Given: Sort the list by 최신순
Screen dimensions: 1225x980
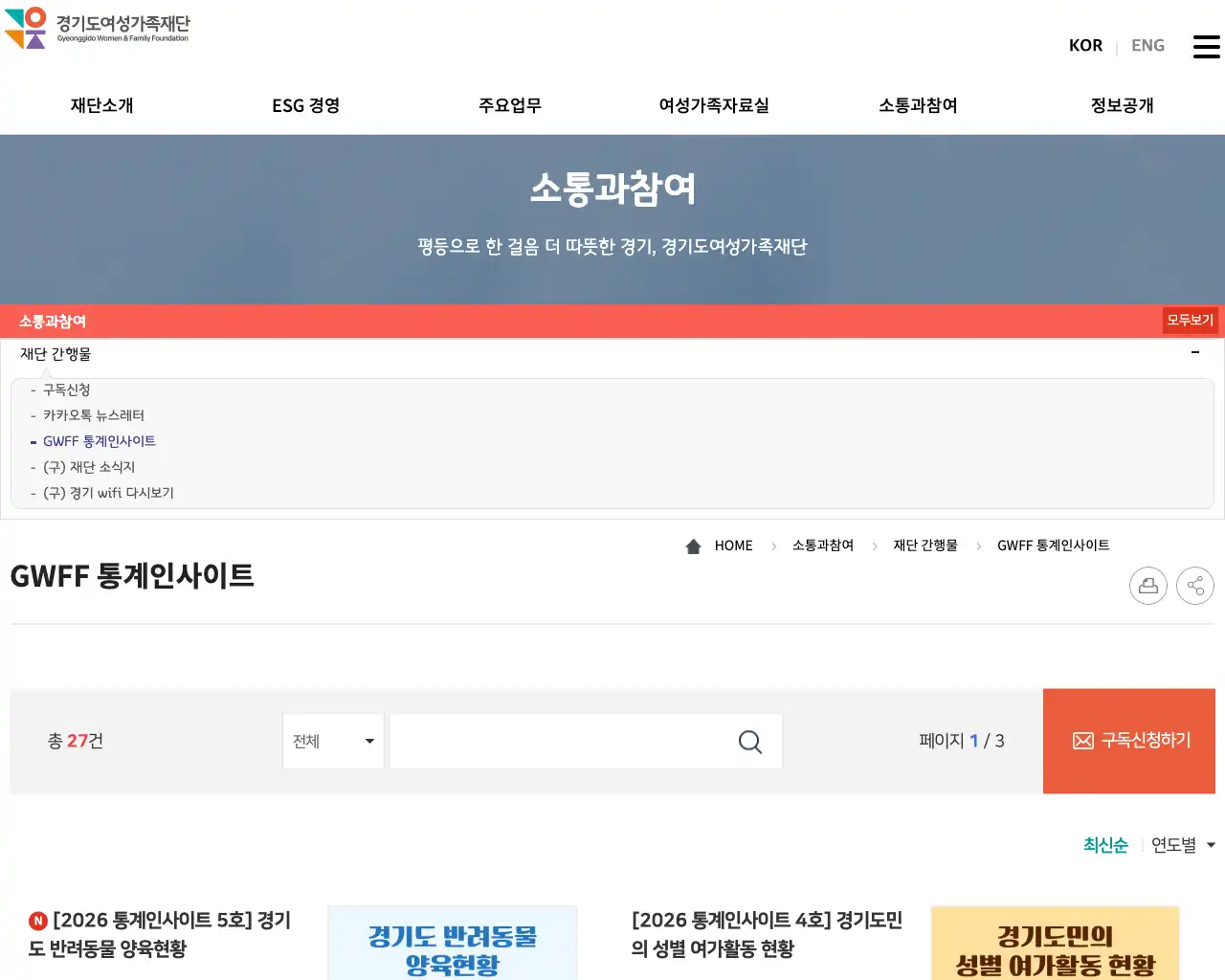Looking at the screenshot, I should (x=1105, y=845).
